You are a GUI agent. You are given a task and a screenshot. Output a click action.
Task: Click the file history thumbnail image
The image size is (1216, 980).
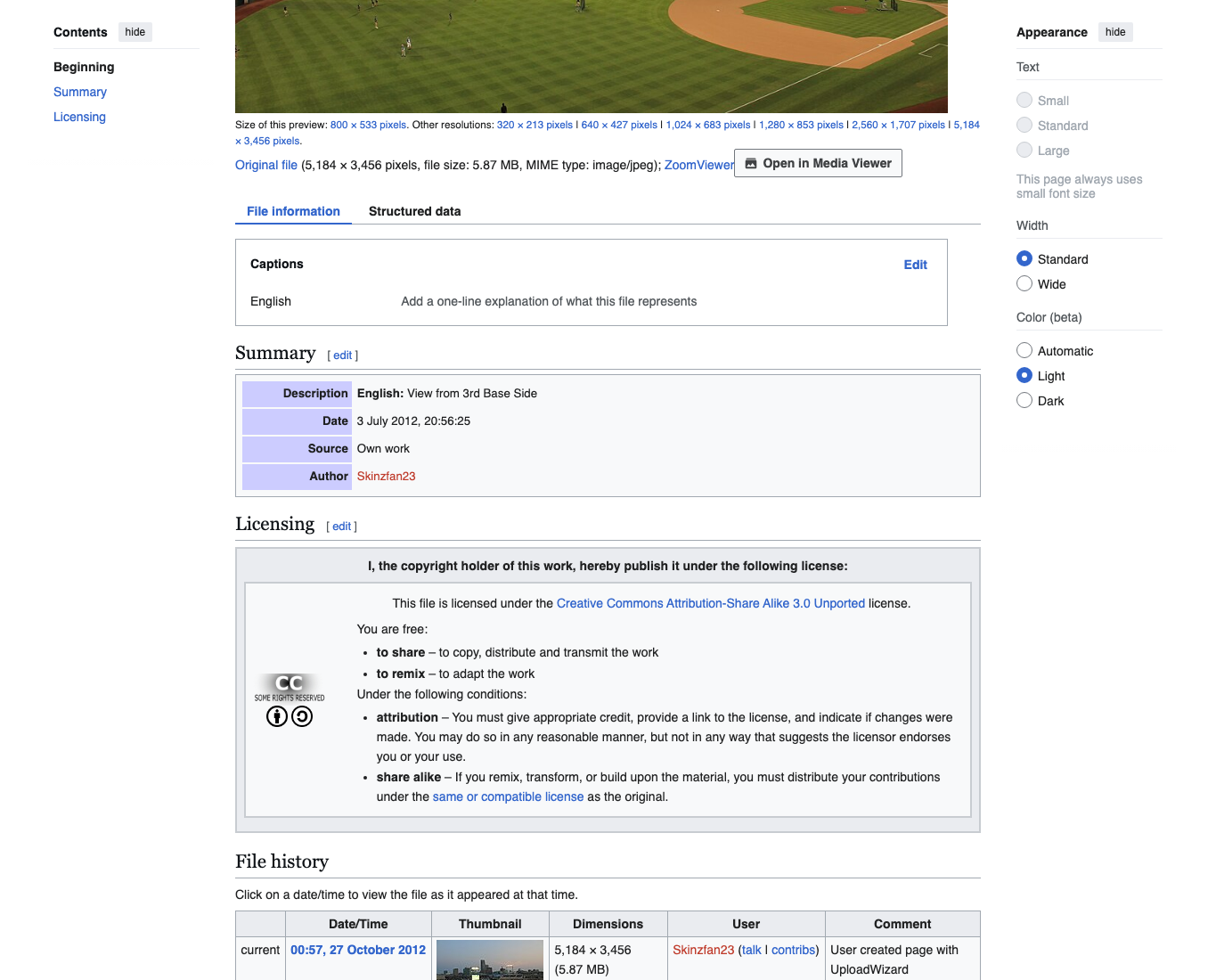point(490,960)
